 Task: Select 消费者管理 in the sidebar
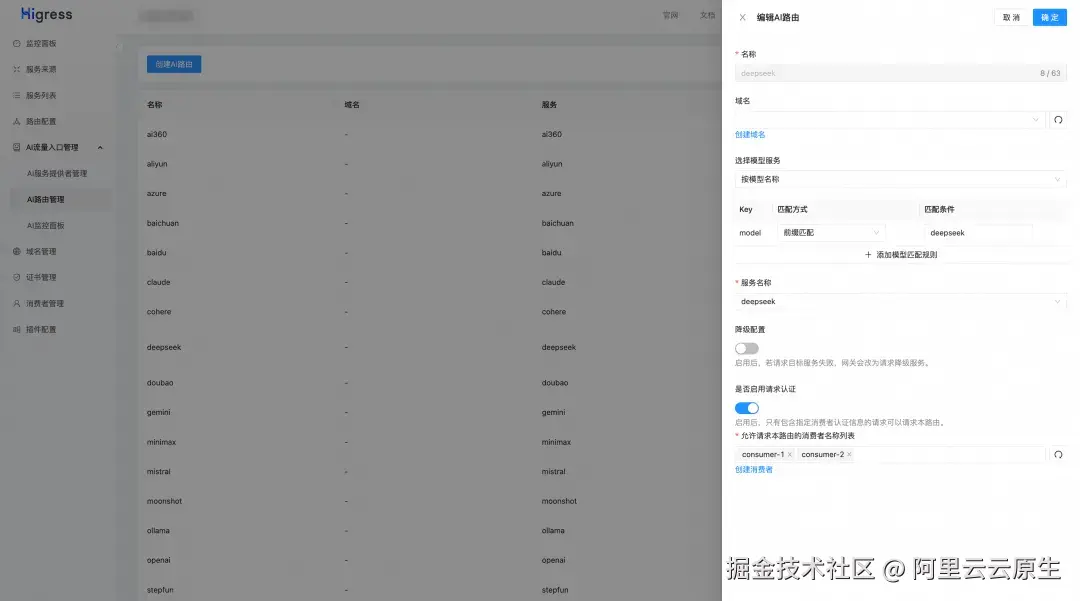click(47, 305)
